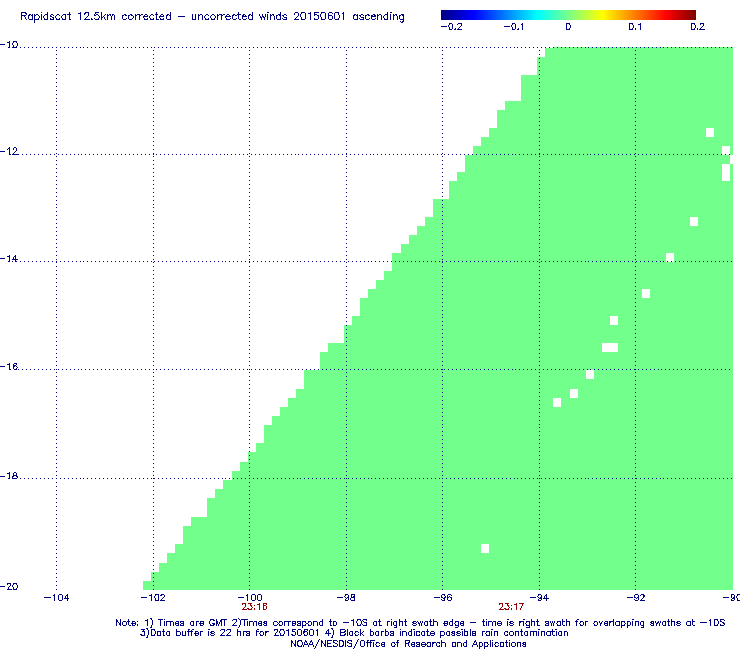
Task: Click the '-94' longitude axis label
Action: pos(539,598)
